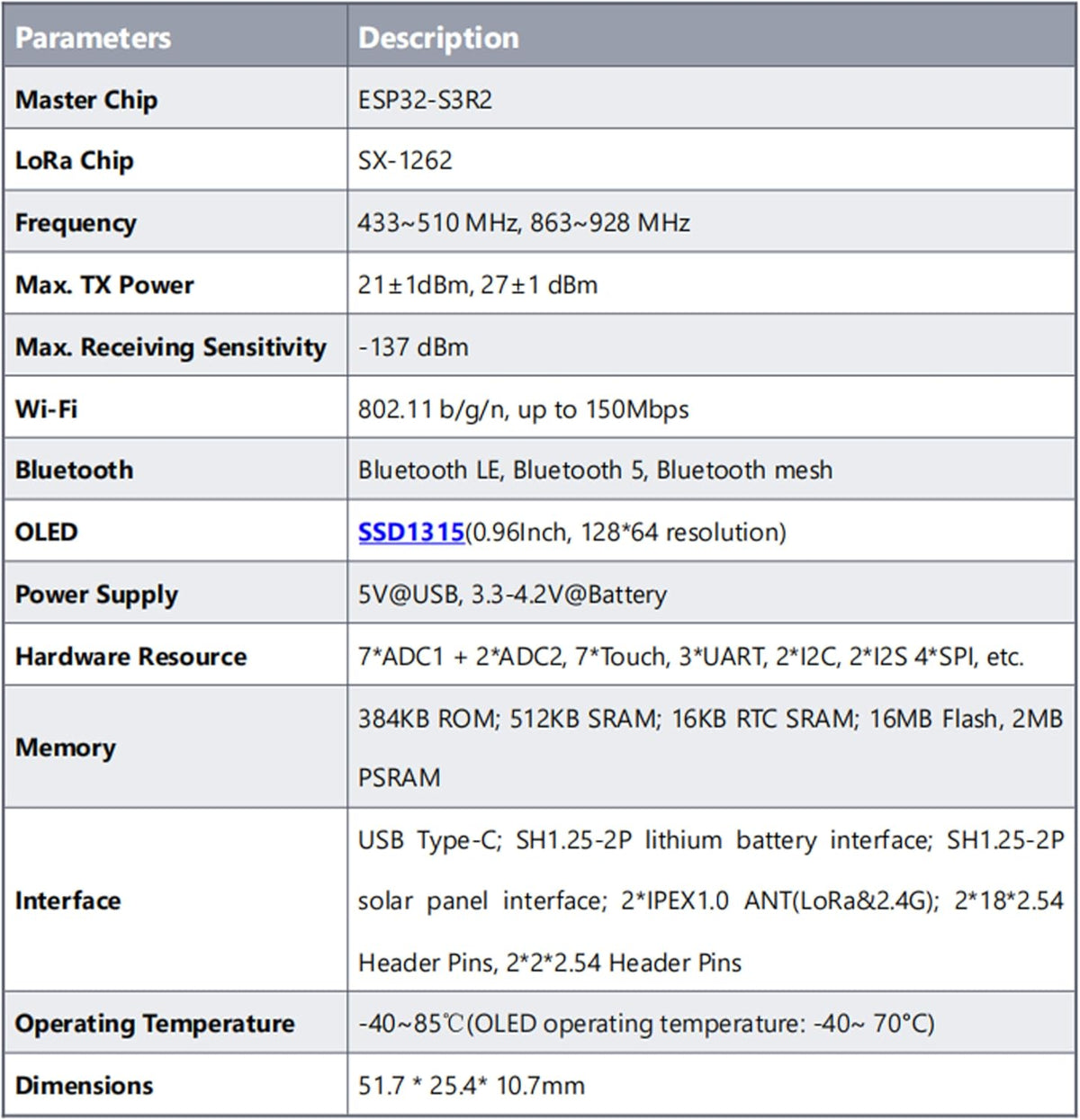The image size is (1080, 1120).
Task: Click the -40~85℃ temperature value
Action: (x=646, y=1024)
